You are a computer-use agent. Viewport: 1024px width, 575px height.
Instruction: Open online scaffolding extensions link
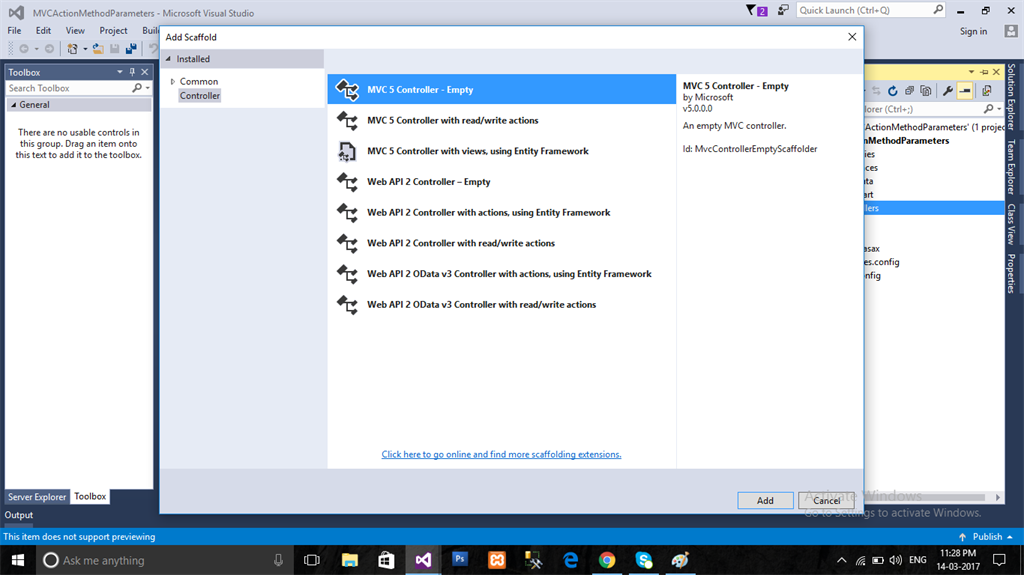(x=501, y=454)
